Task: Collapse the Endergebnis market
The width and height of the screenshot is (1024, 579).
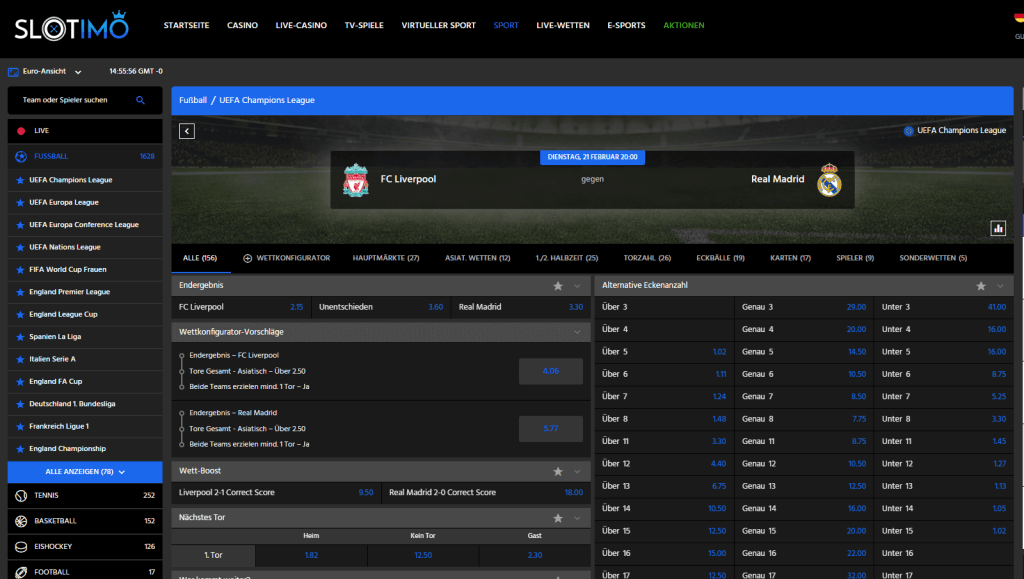Action: [577, 286]
